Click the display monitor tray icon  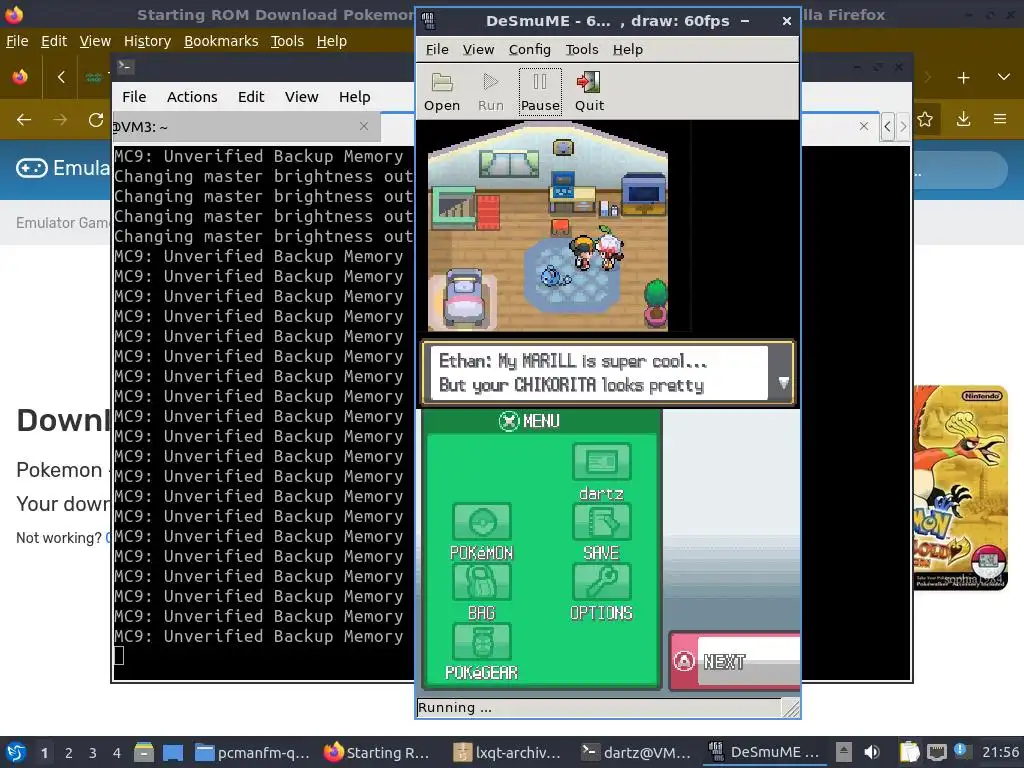(936, 753)
